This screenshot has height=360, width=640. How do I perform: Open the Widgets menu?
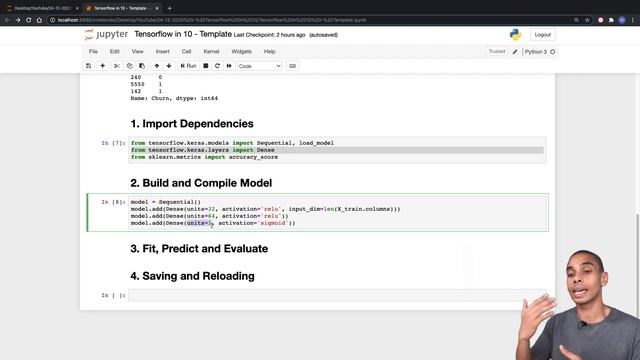point(241,51)
